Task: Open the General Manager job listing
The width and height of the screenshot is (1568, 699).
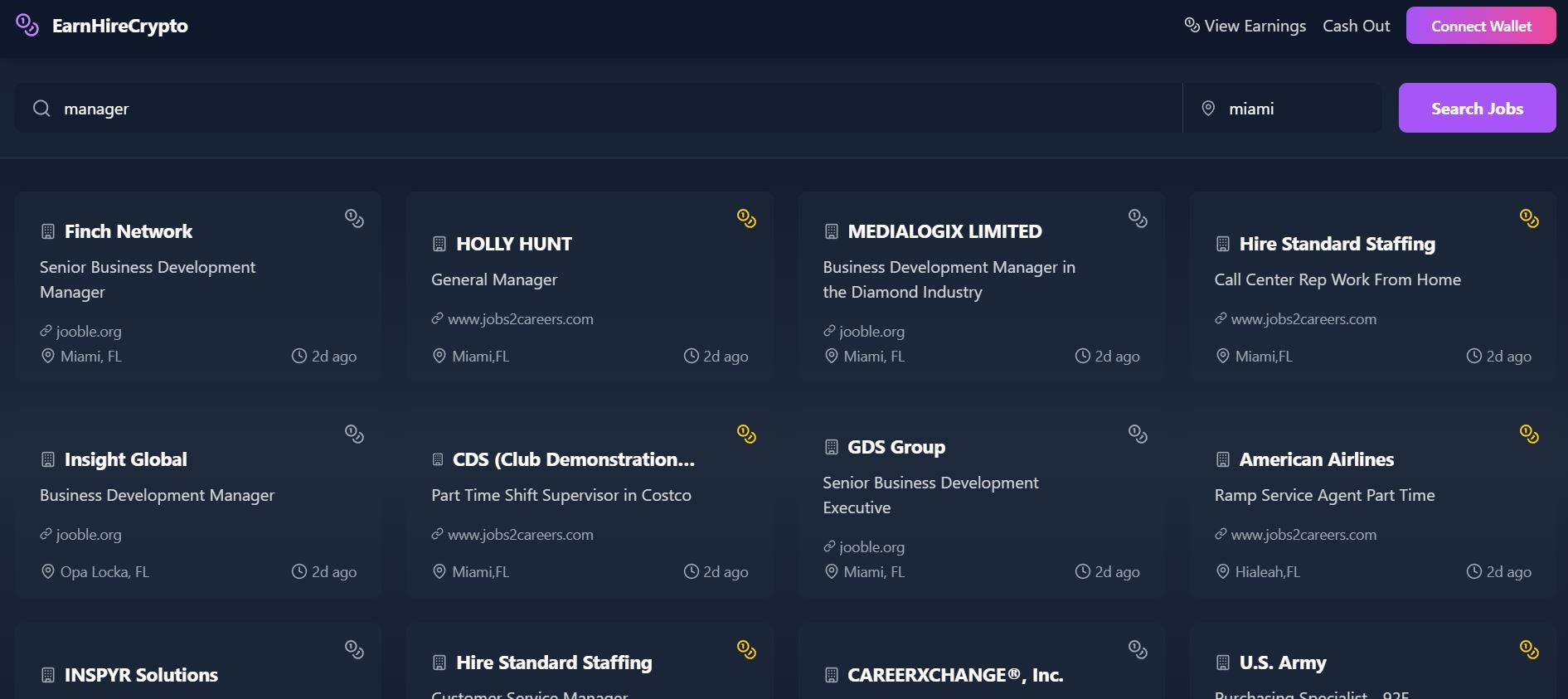Action: click(x=494, y=279)
